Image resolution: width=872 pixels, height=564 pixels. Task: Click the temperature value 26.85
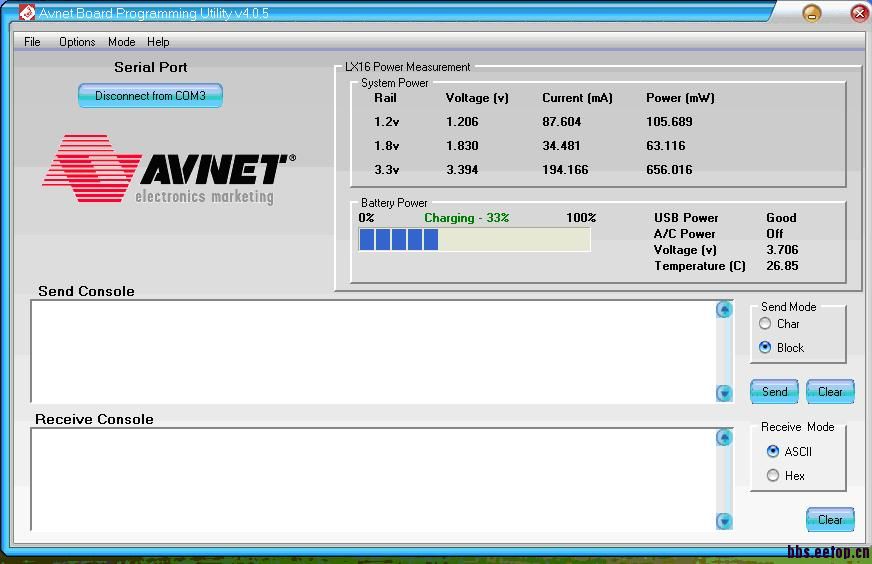[782, 265]
